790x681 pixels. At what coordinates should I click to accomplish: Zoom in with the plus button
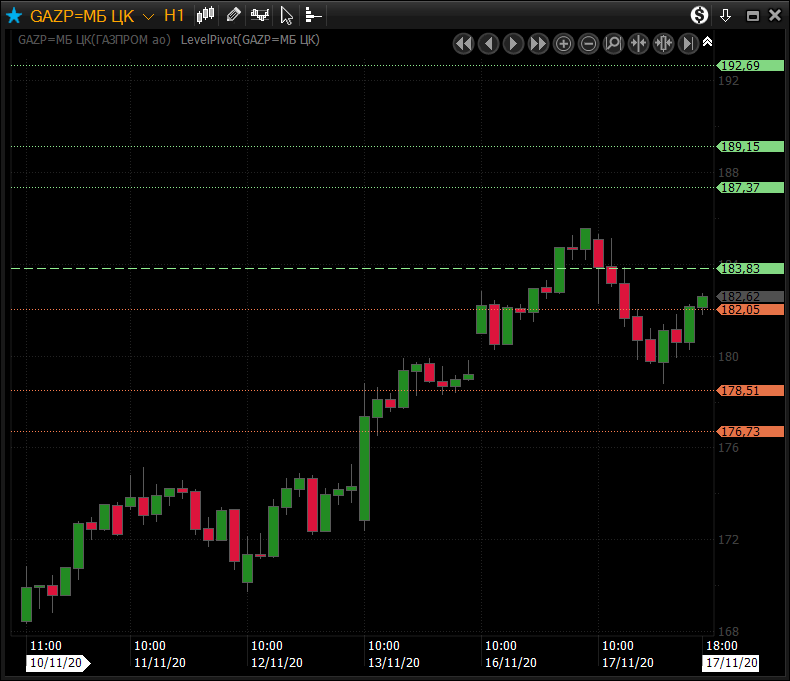tap(563, 43)
